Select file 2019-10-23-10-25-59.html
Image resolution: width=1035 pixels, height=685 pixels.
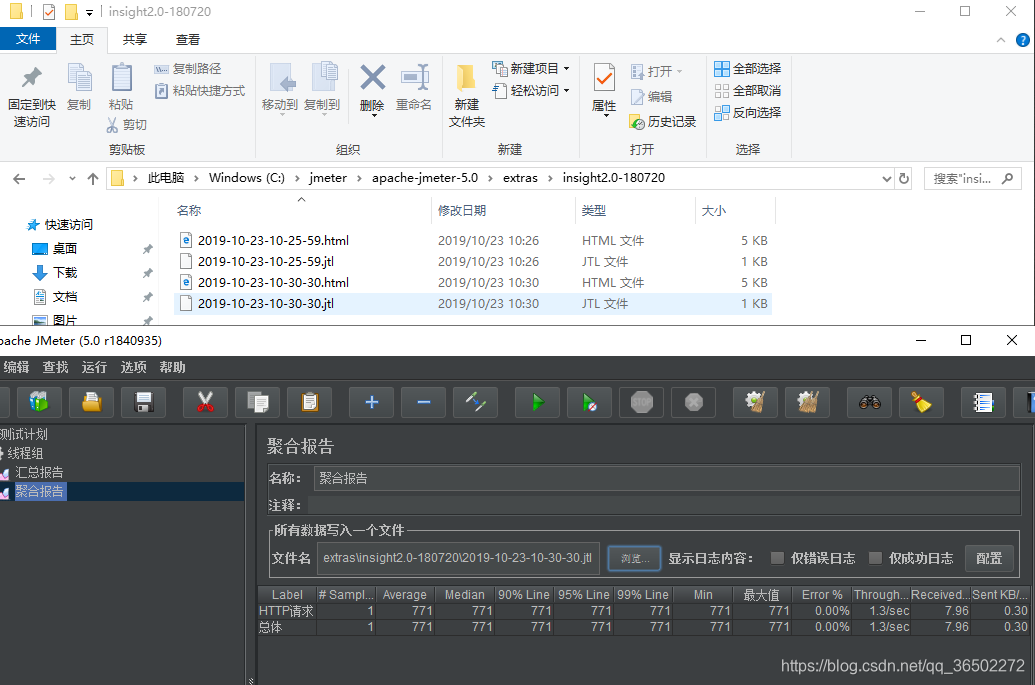(273, 241)
